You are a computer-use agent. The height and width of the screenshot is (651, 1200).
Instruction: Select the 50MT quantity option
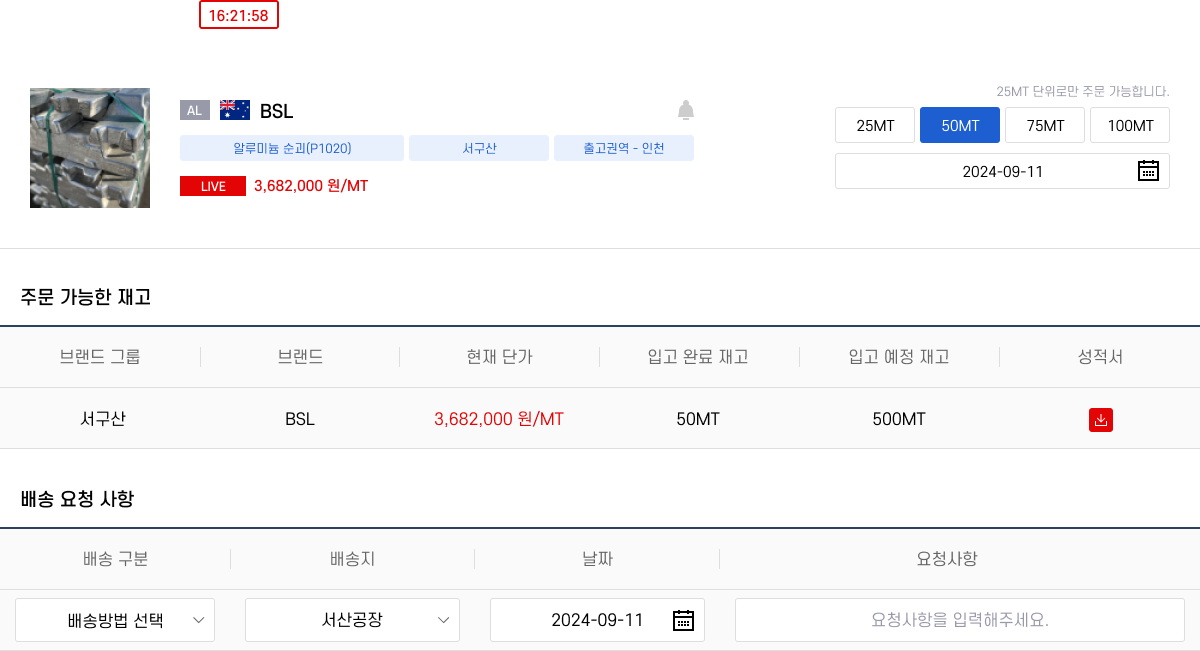tap(960, 126)
